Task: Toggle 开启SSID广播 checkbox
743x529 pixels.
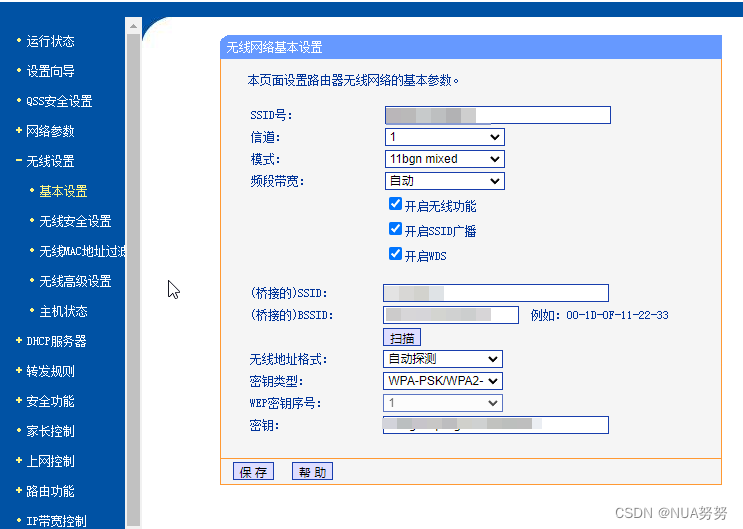Action: (x=395, y=229)
